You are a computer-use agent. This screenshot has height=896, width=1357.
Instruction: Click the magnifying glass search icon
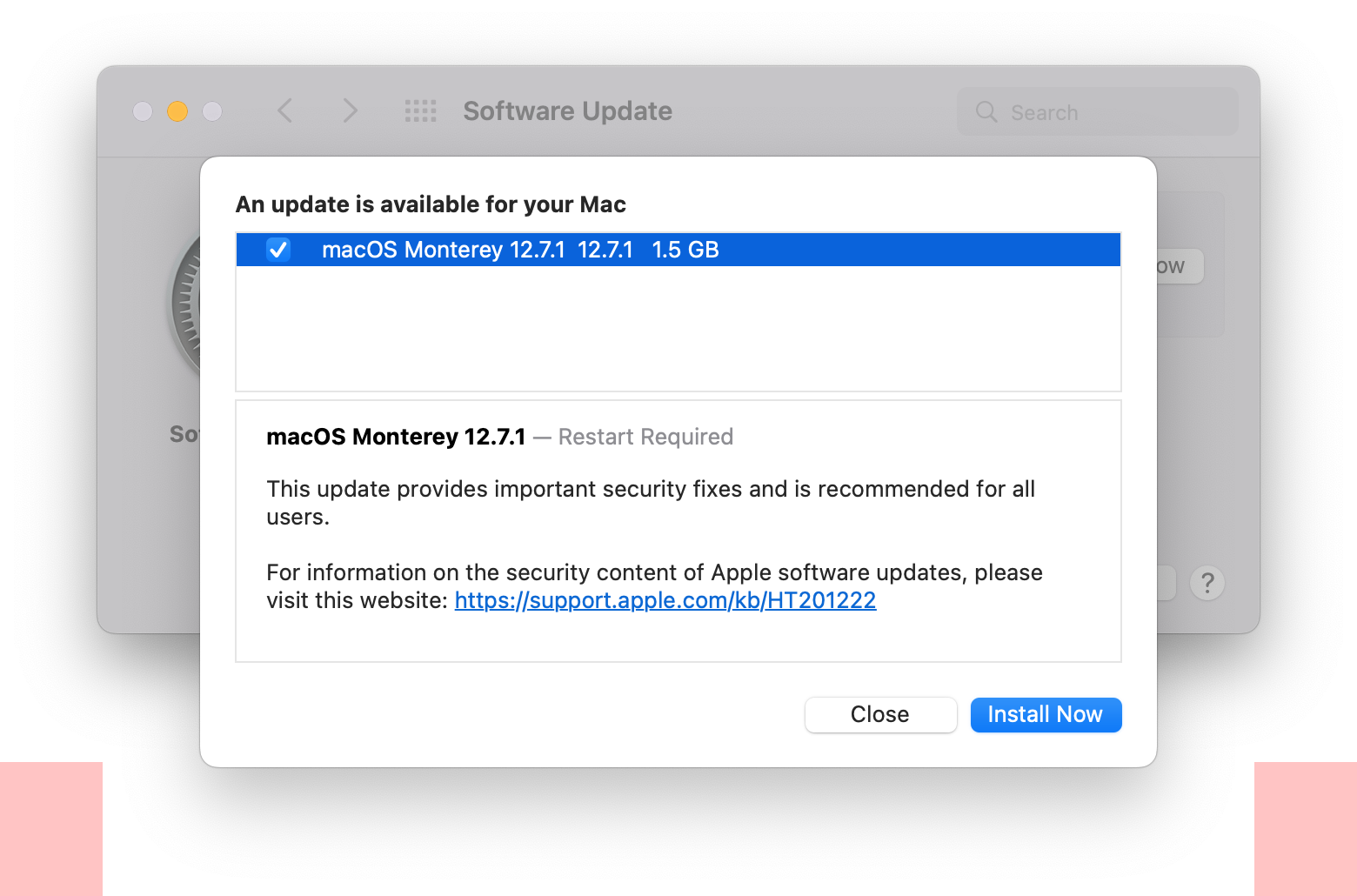tap(986, 112)
